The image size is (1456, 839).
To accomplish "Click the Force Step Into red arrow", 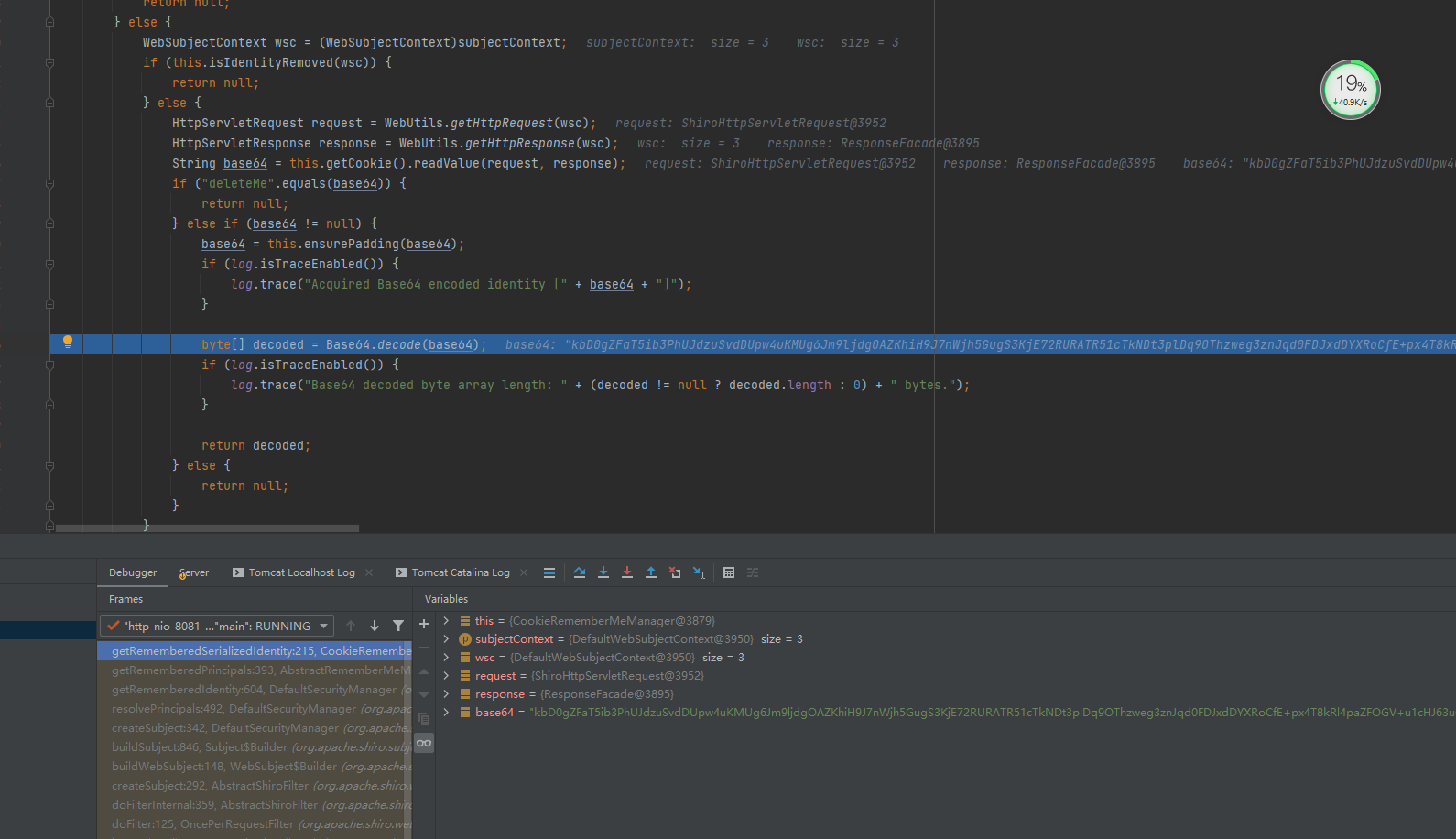I will 627,572.
